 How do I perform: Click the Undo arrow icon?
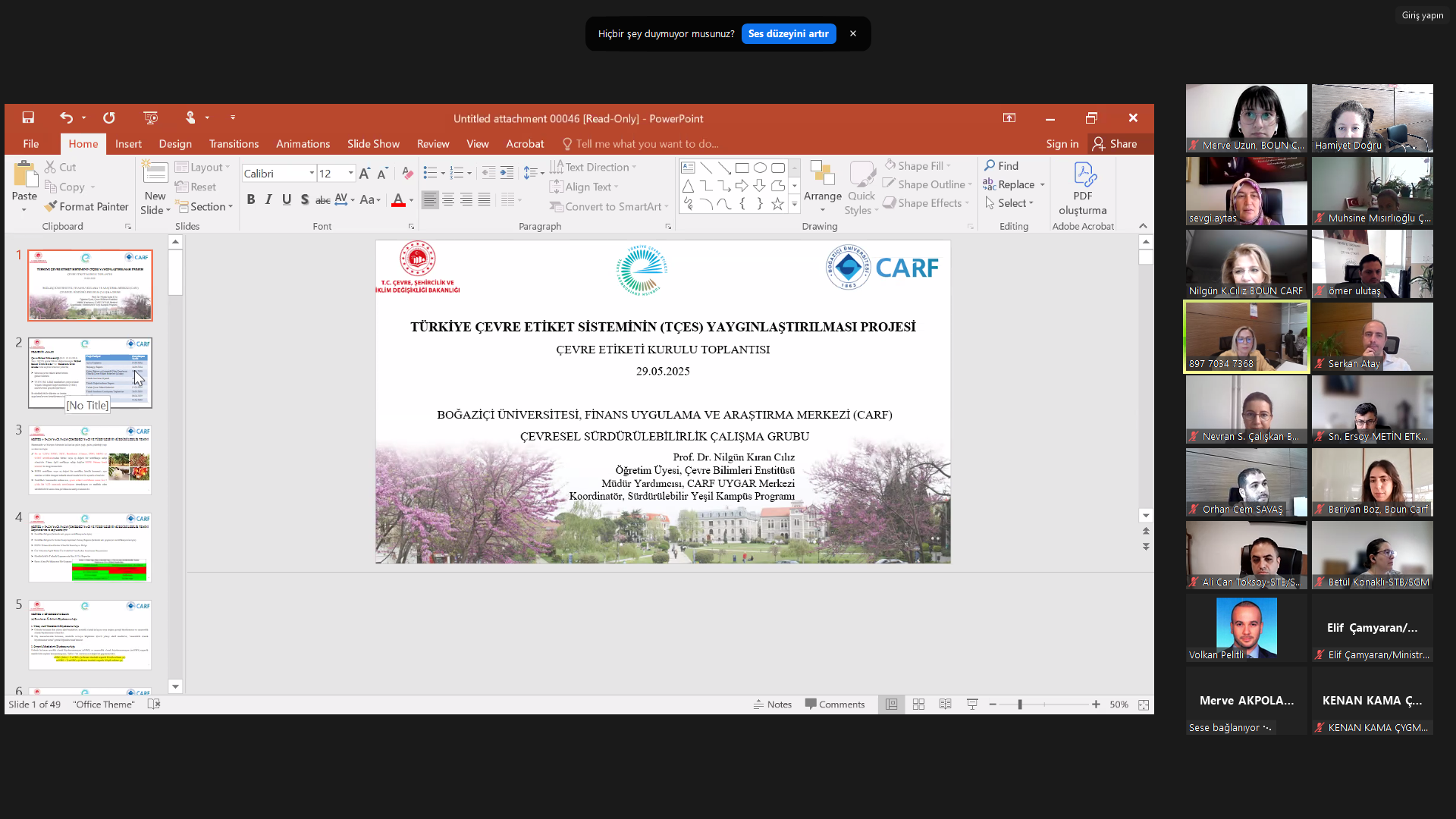pyautogui.click(x=66, y=118)
